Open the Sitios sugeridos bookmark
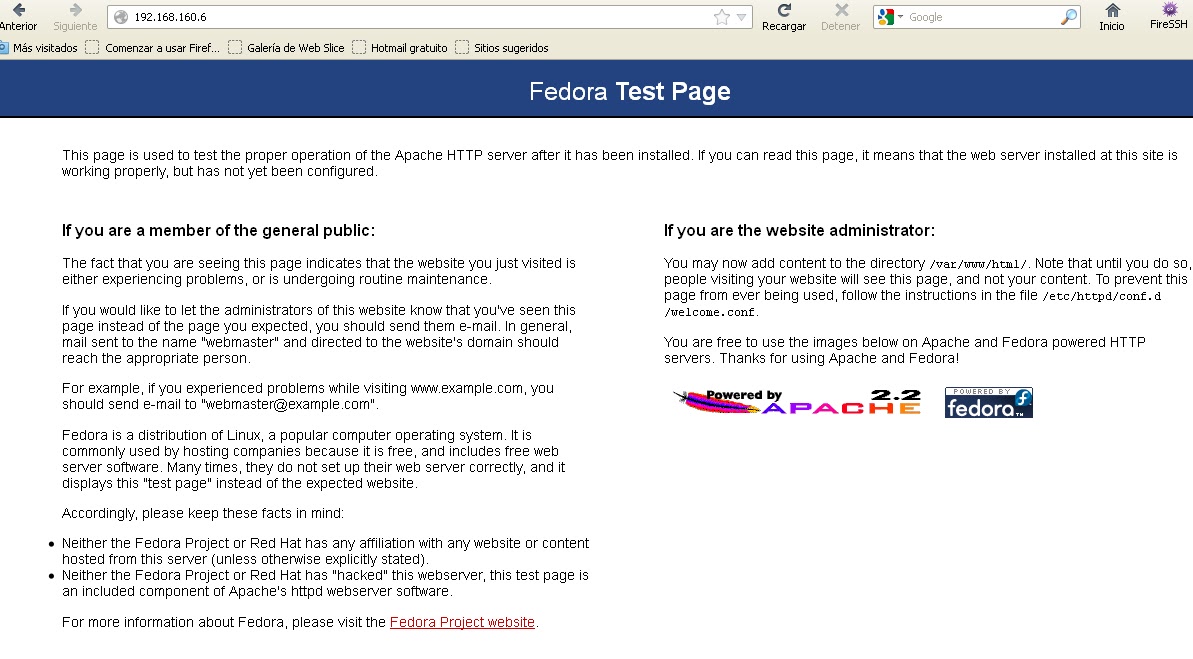Viewport: 1193px width, 659px height. click(x=501, y=48)
